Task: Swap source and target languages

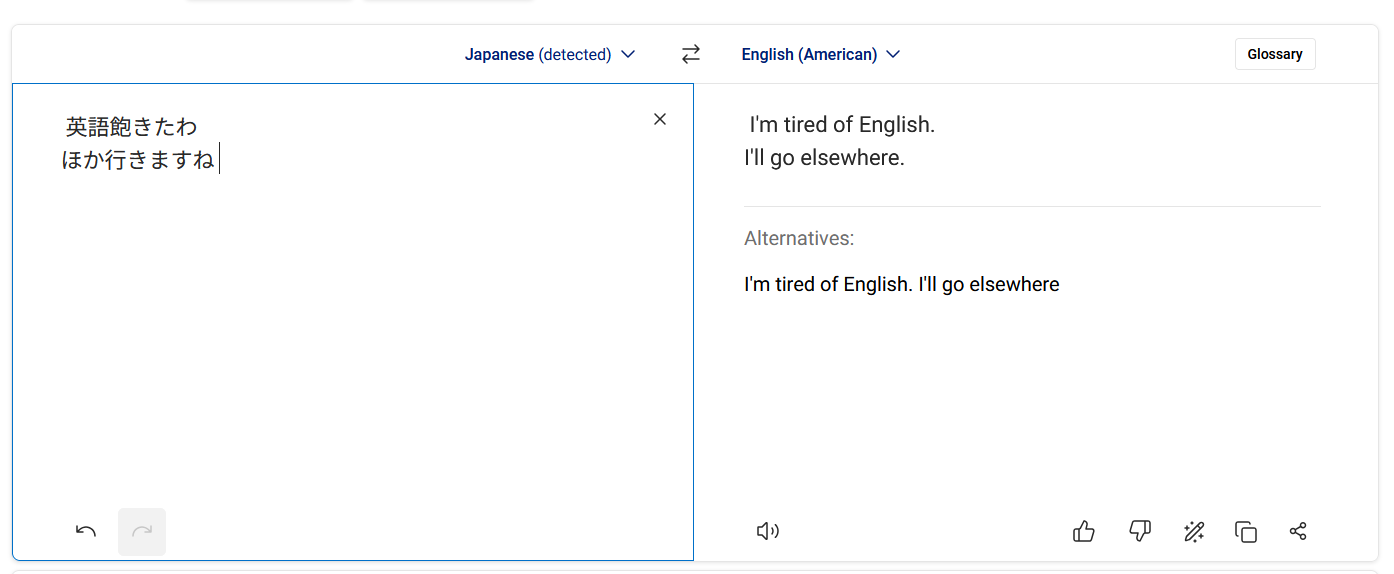Action: (691, 55)
